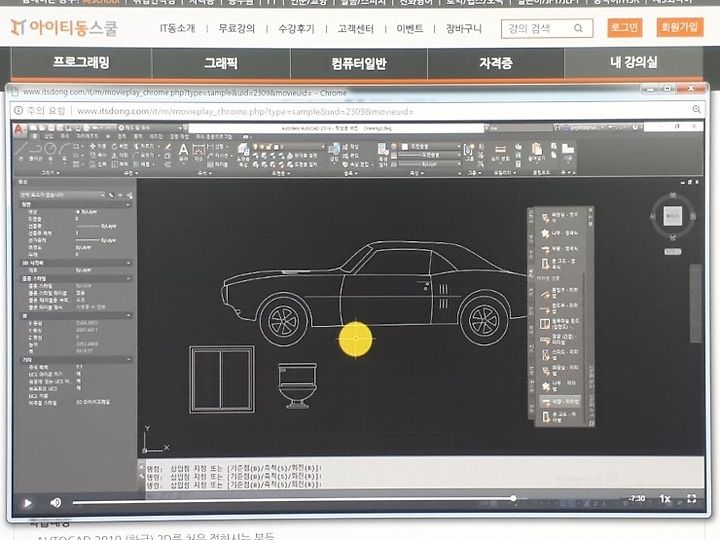Click the navigation bar on canvas right
This screenshot has height=540, width=720.
pos(695,303)
